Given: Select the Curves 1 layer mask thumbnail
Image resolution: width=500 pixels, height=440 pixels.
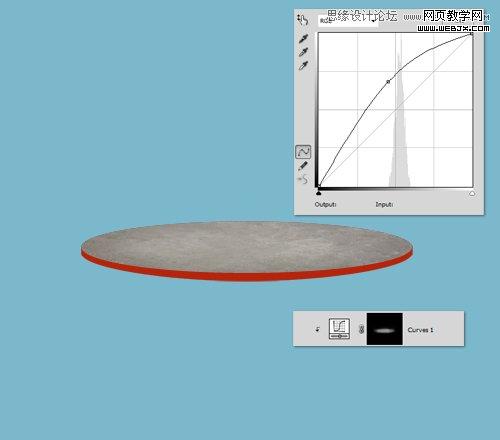Looking at the screenshot, I should pos(385,329).
